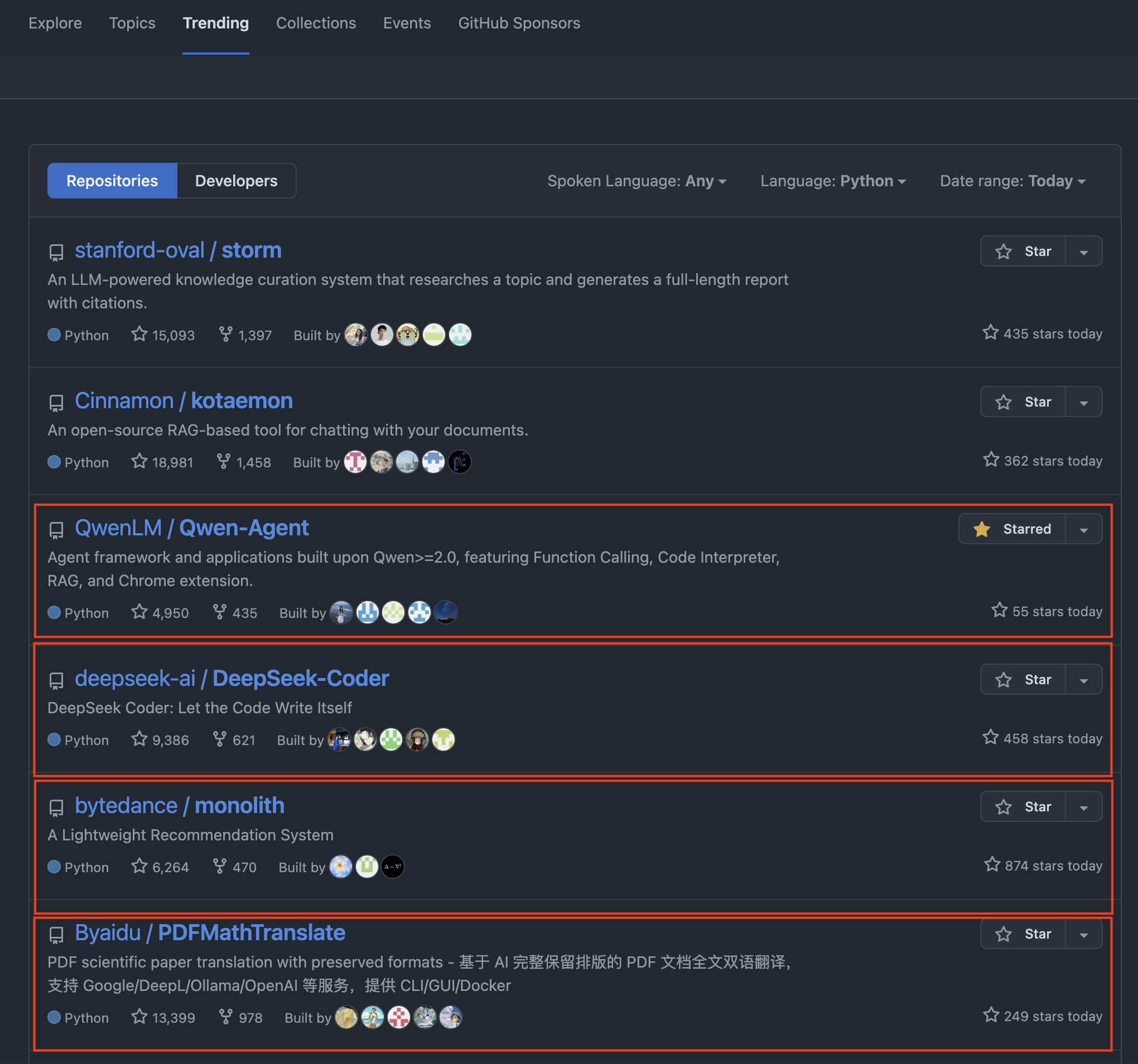1138x1064 pixels.
Task: Open Spoken Language filter dropdown
Action: point(636,181)
